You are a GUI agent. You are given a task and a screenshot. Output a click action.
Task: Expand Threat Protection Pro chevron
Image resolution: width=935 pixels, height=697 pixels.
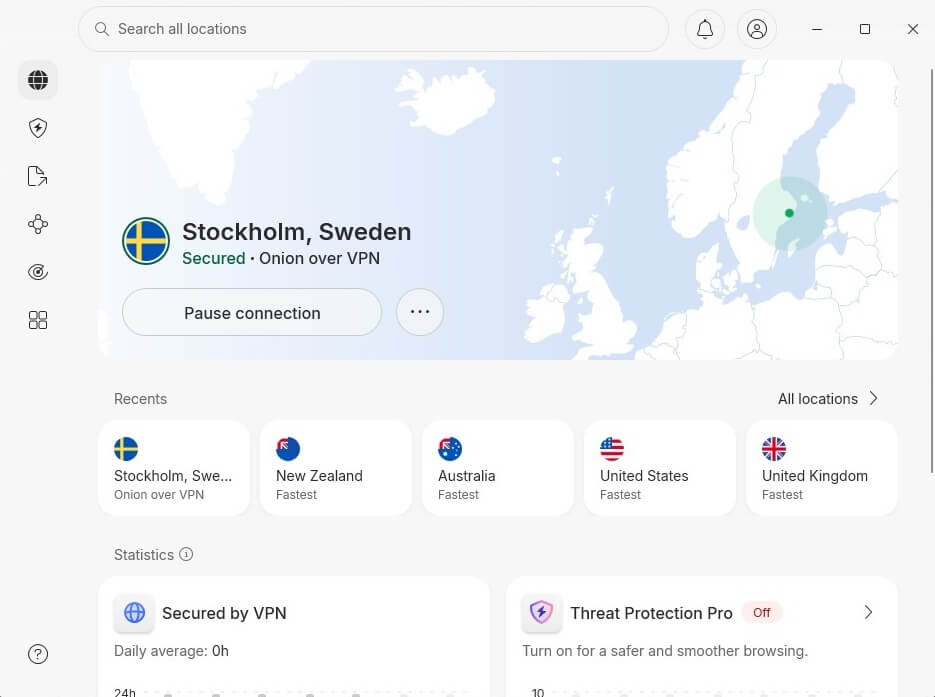tap(868, 612)
